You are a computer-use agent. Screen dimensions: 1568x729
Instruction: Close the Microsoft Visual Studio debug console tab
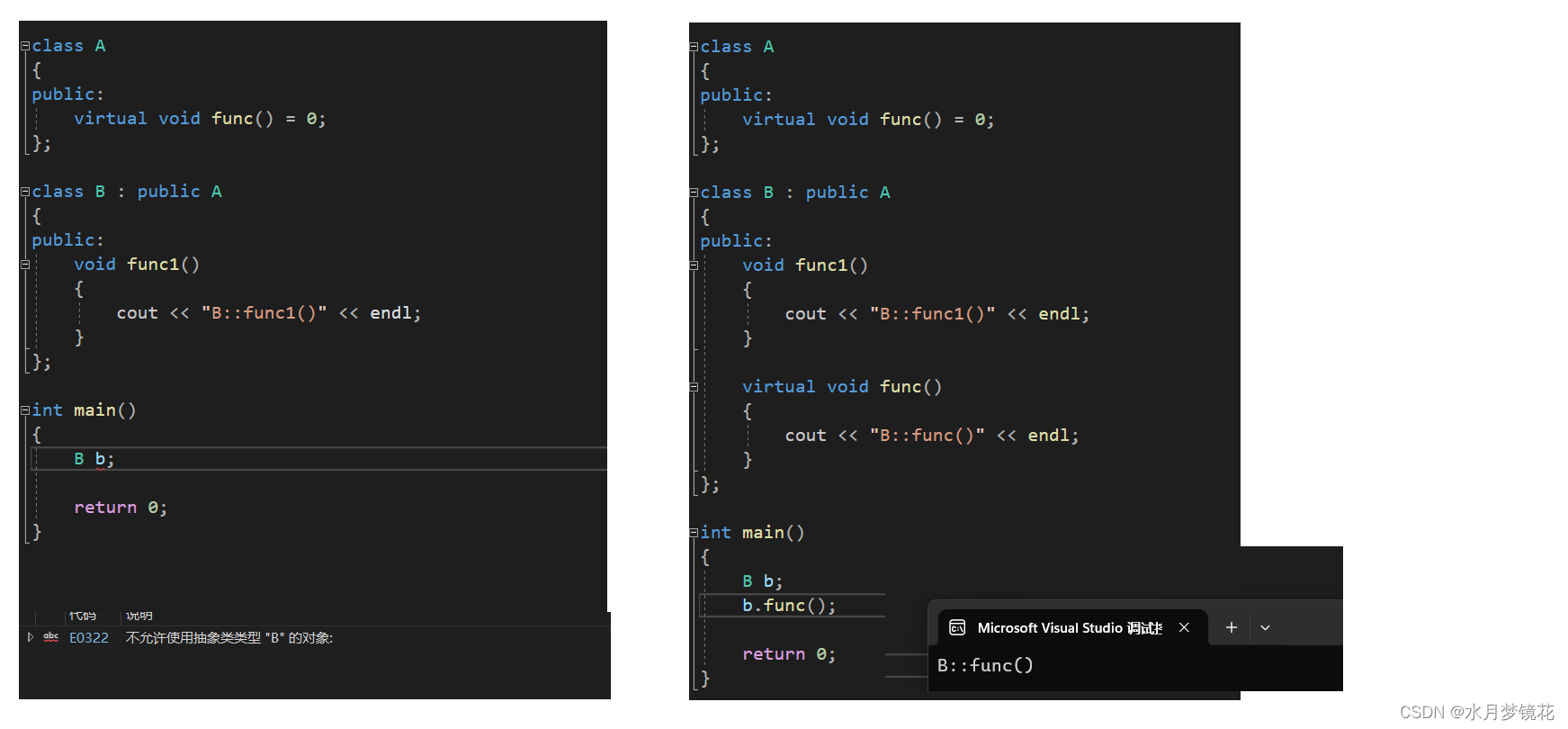[x=1184, y=627]
